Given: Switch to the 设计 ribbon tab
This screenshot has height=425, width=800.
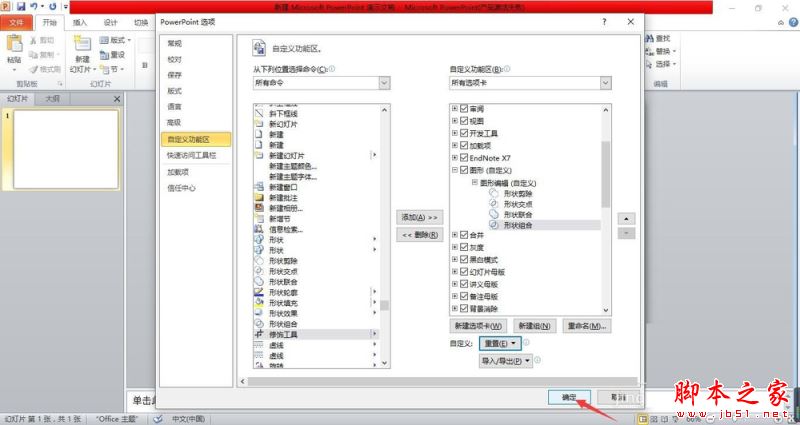Looking at the screenshot, I should 111,22.
